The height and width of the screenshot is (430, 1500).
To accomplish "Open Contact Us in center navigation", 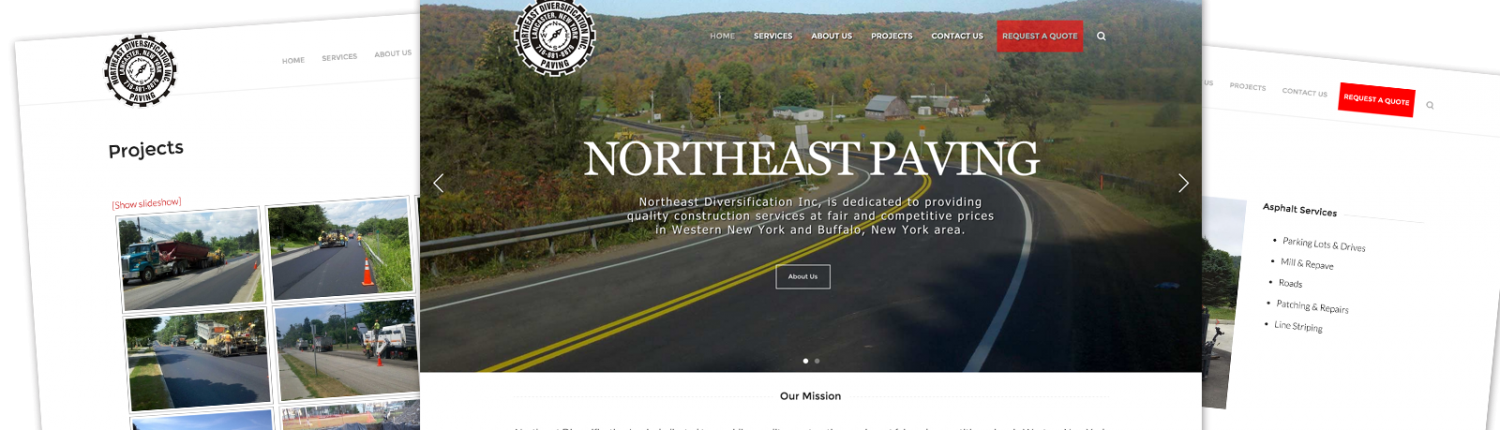I will point(957,36).
